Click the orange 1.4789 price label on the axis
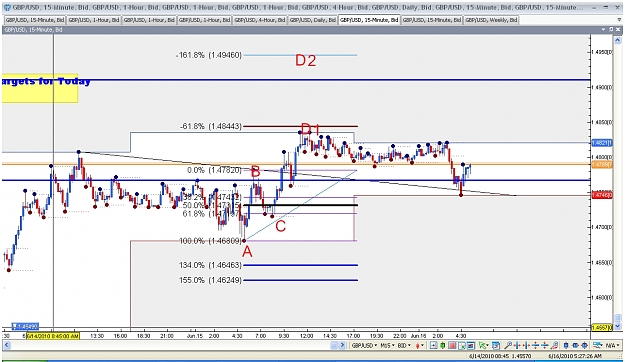625x362 pixels. tap(601, 164)
